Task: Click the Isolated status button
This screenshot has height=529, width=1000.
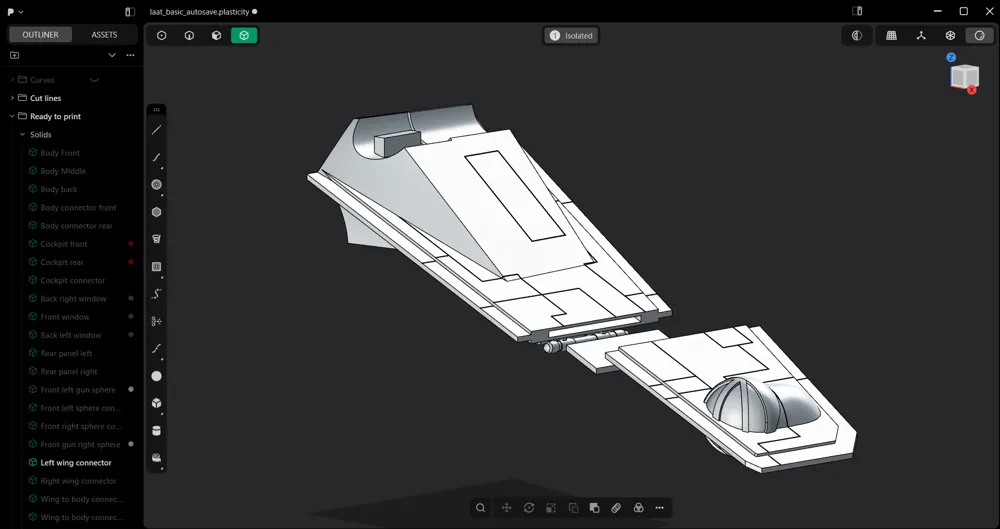Action: [571, 36]
